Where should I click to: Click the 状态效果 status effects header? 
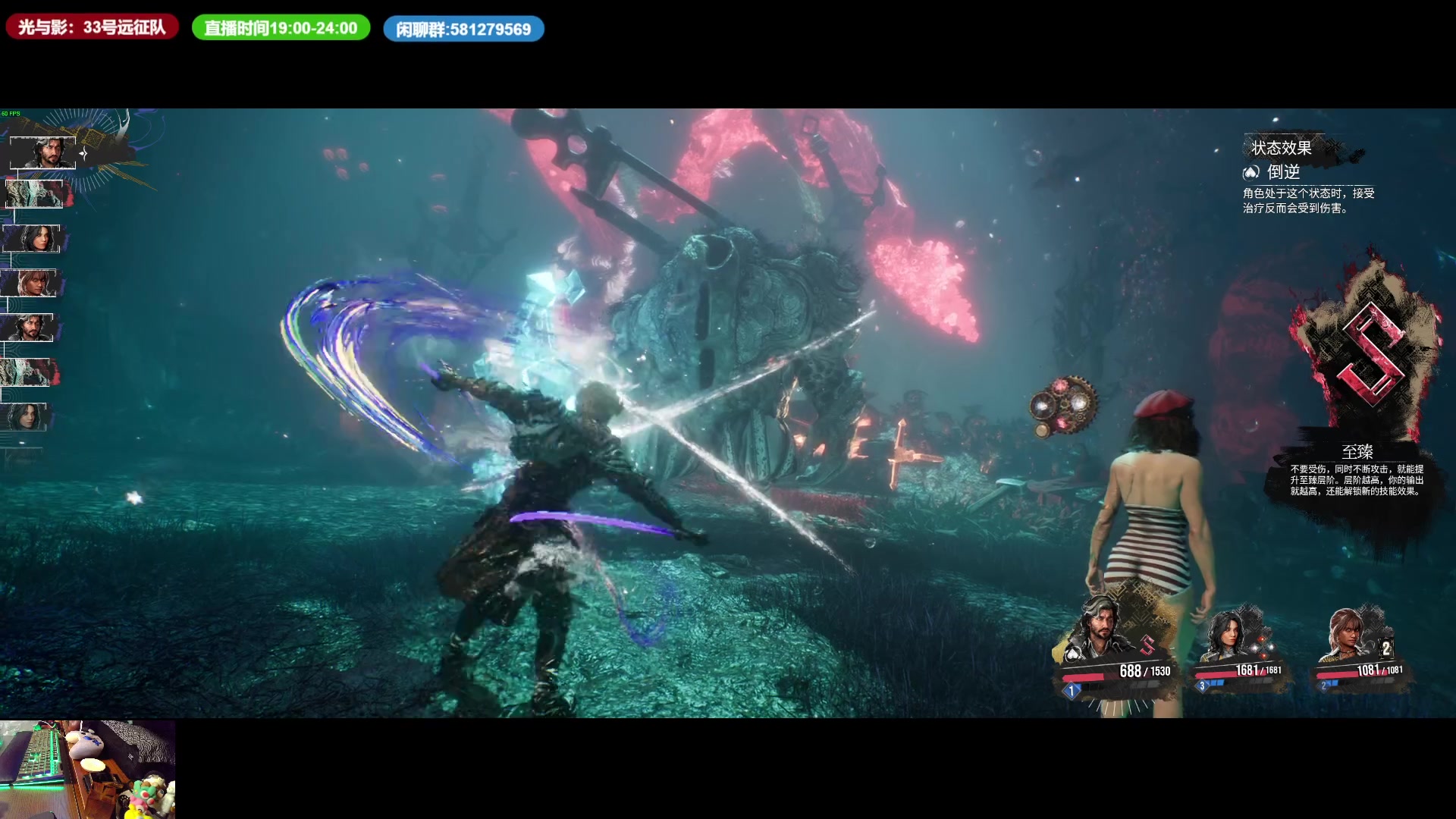[1282, 148]
